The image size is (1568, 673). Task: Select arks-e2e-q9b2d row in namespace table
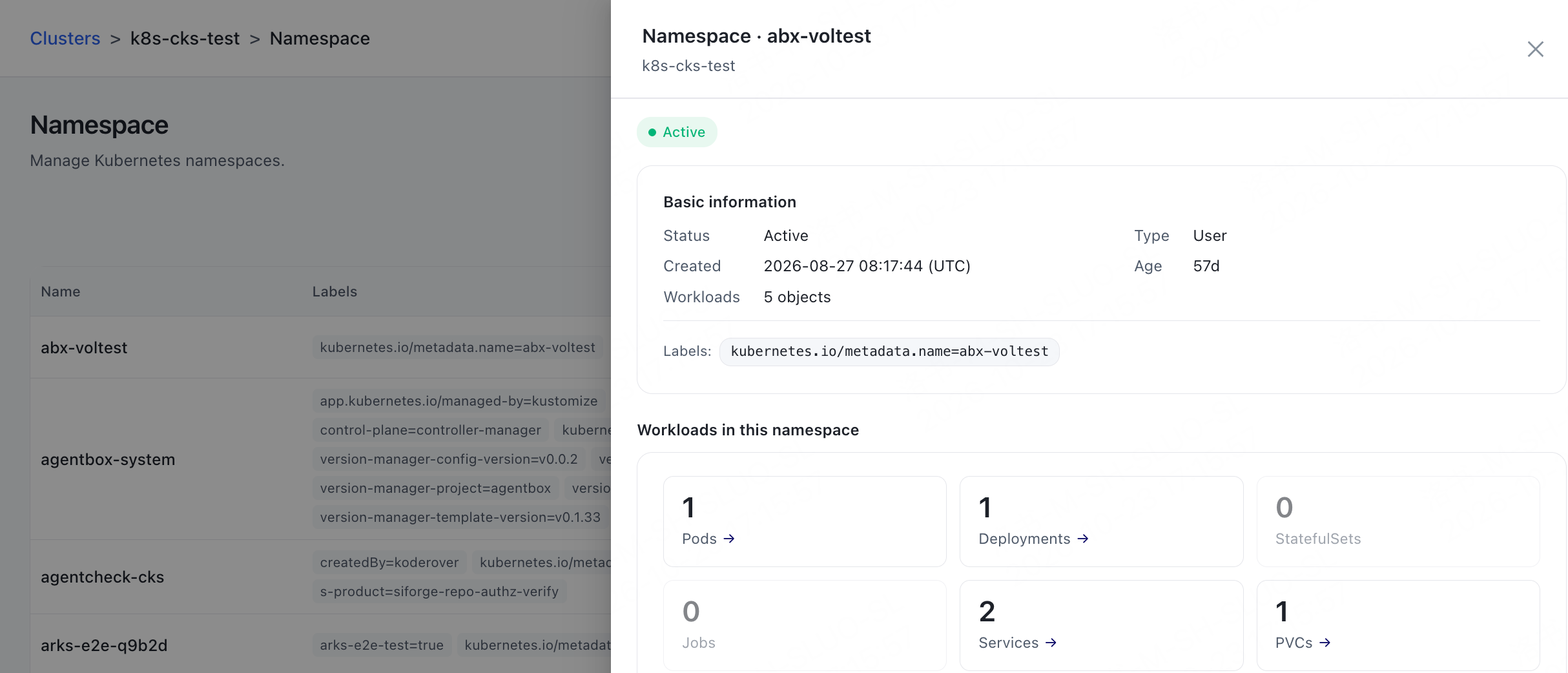(320, 645)
